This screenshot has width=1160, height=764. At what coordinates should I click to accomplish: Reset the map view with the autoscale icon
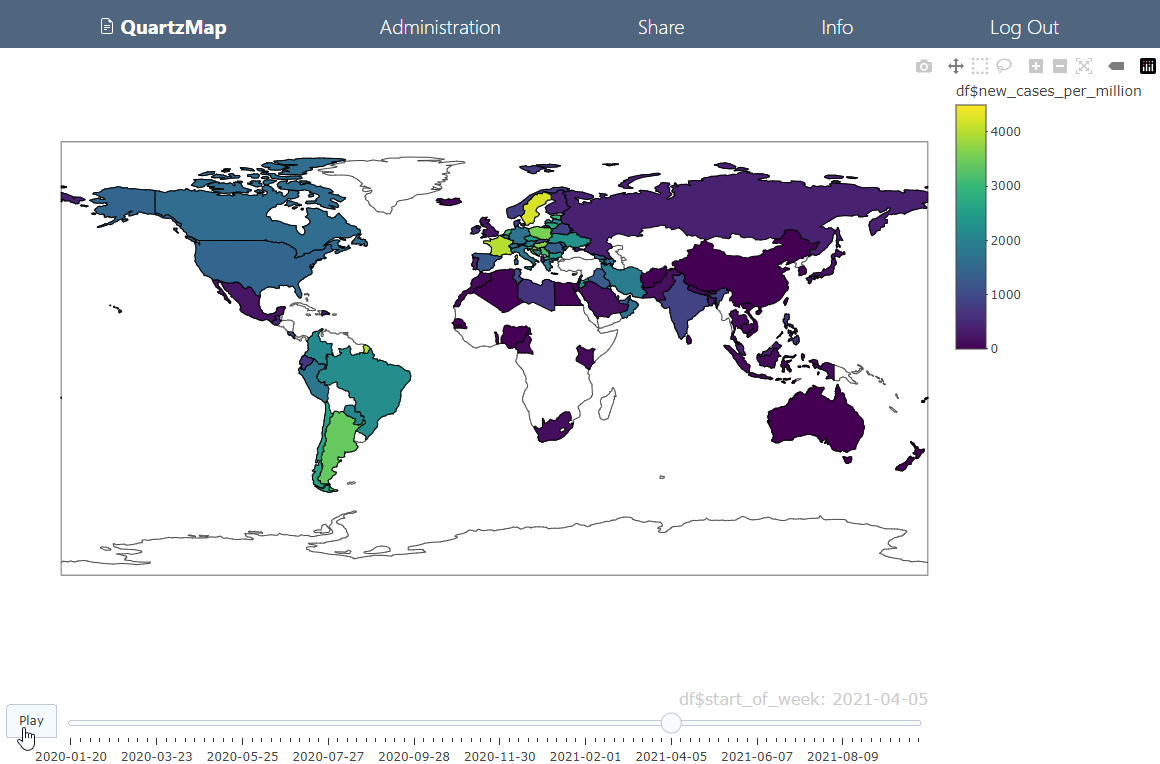point(1084,67)
